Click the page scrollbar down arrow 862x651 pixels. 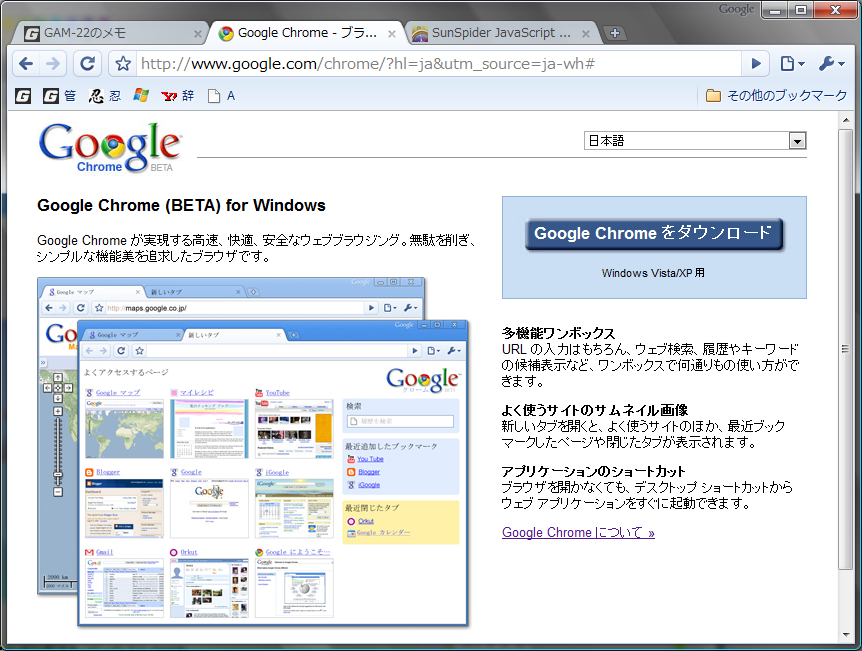coord(846,635)
